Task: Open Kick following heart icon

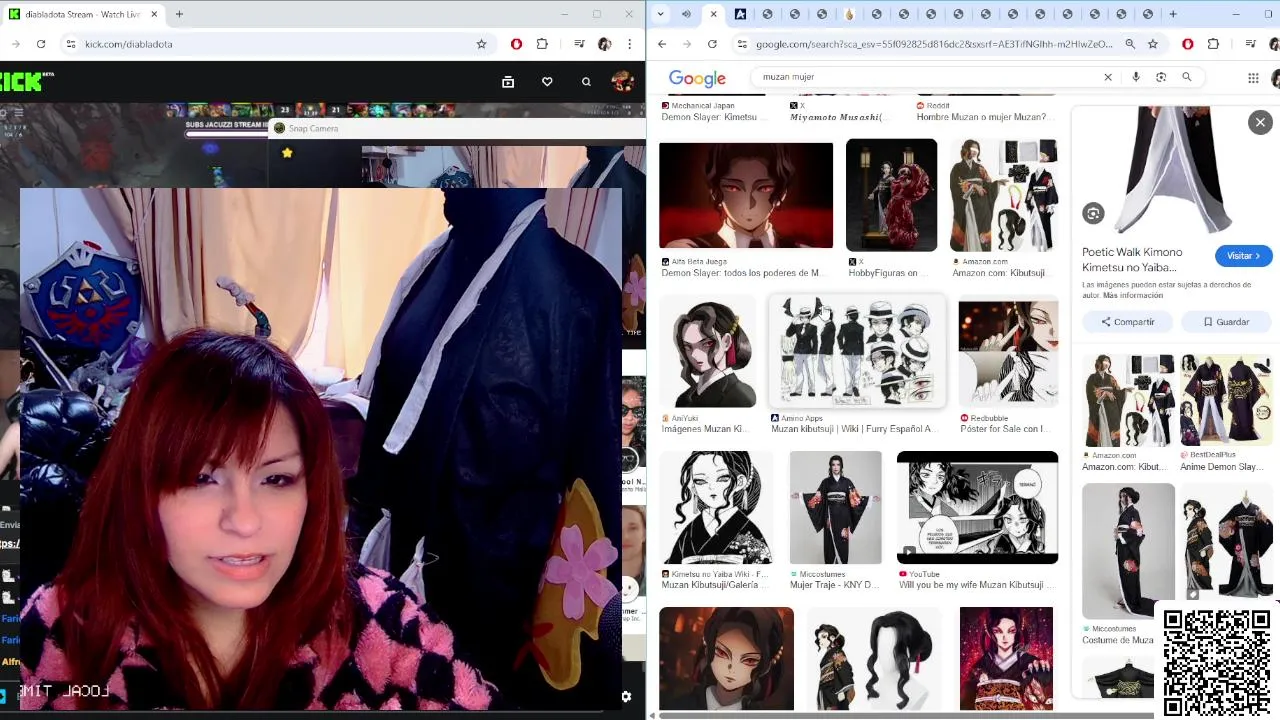Action: tap(547, 82)
